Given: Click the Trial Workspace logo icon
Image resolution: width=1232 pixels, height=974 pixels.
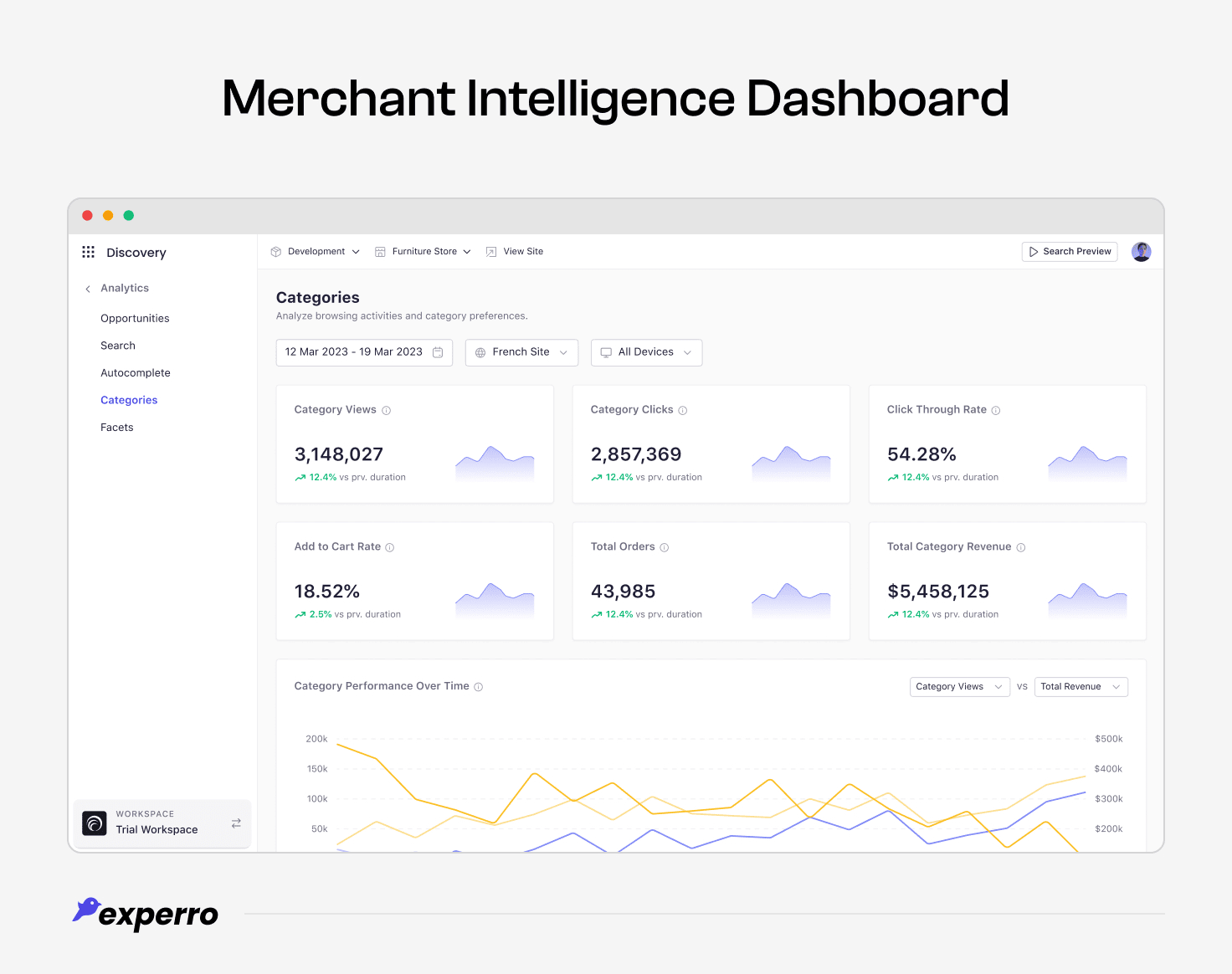Looking at the screenshot, I should coord(95,823).
